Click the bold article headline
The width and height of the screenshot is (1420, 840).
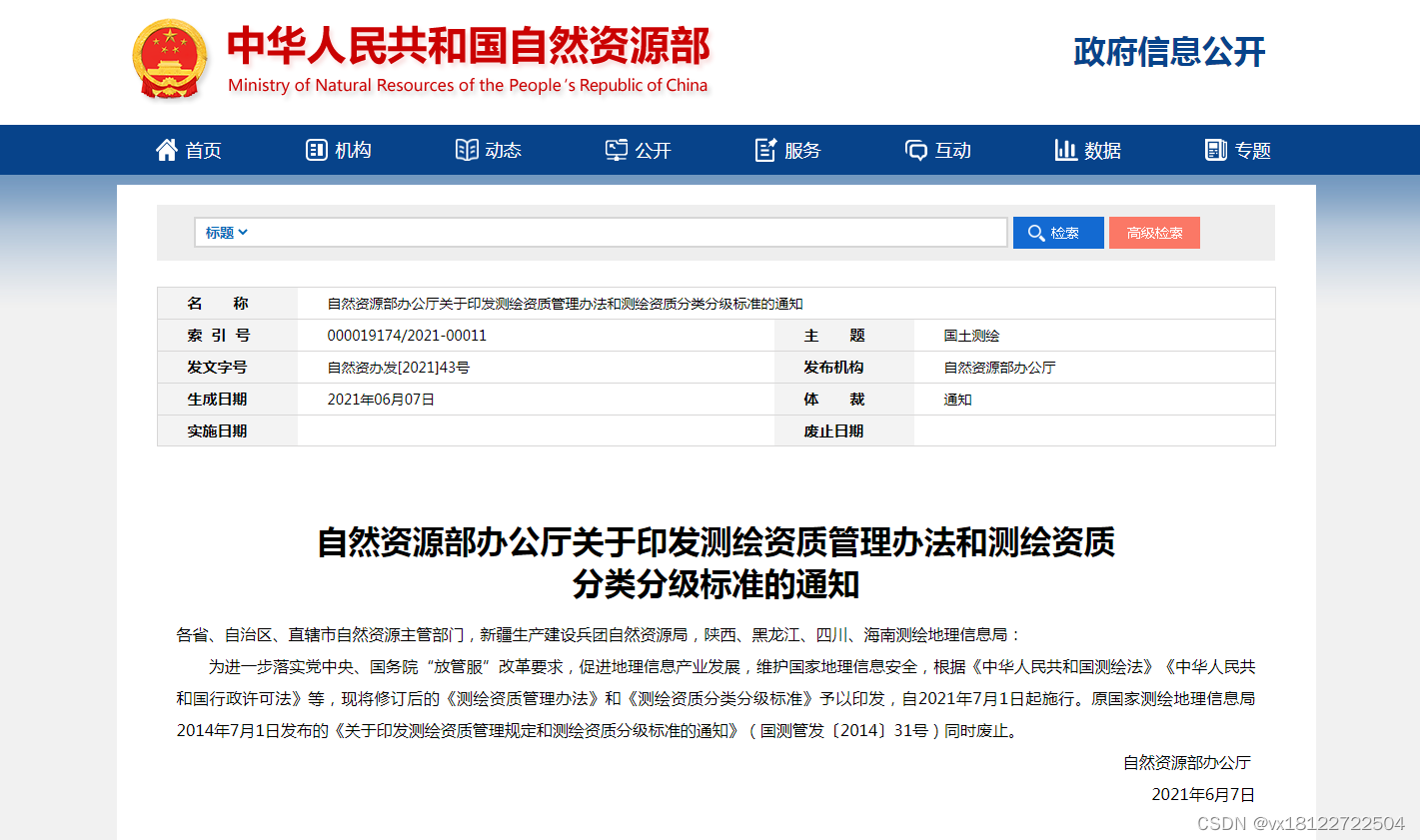(715, 563)
